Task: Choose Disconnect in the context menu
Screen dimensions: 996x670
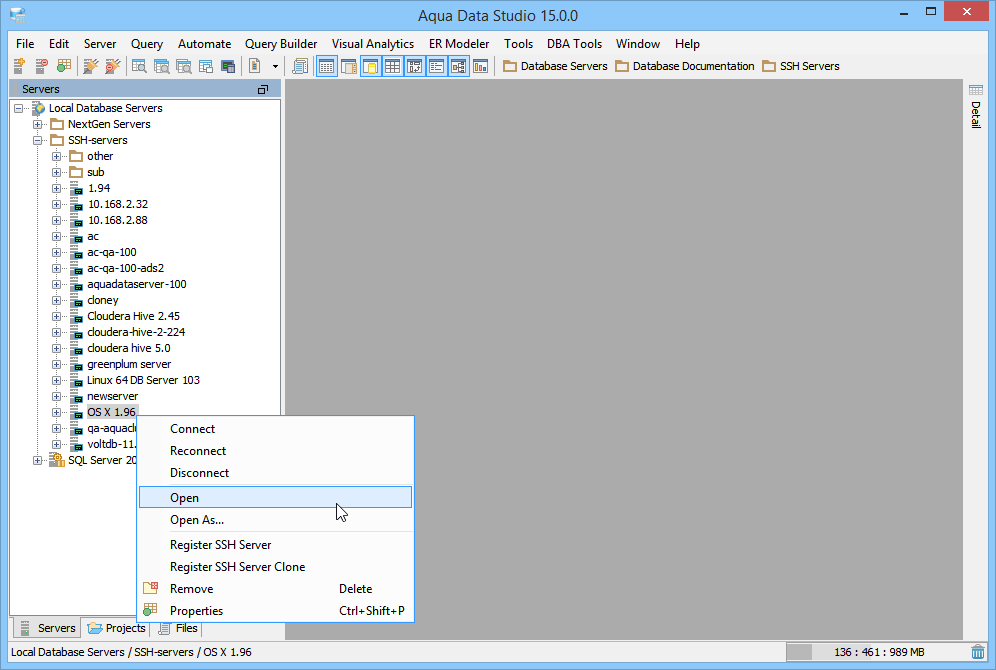Action: tap(276, 473)
